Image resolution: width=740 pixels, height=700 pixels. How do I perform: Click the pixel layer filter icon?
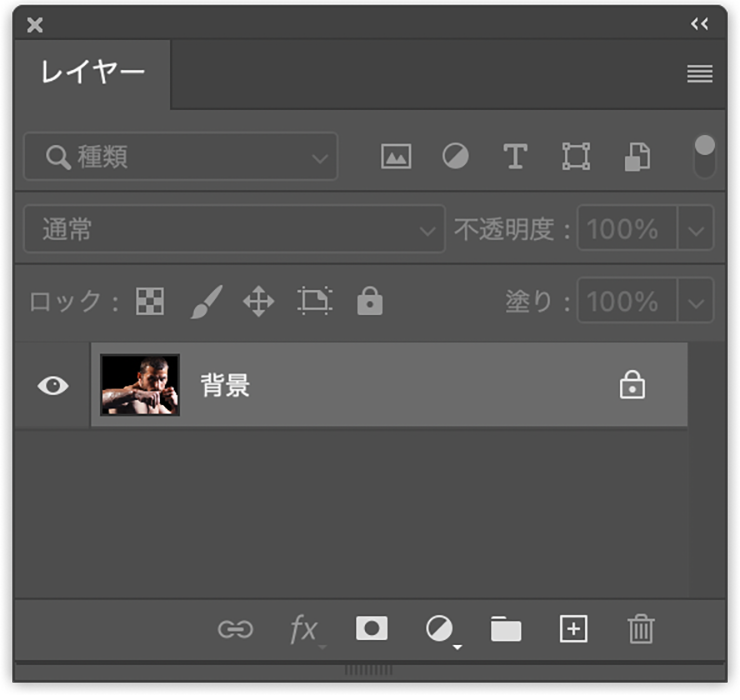tap(396, 157)
